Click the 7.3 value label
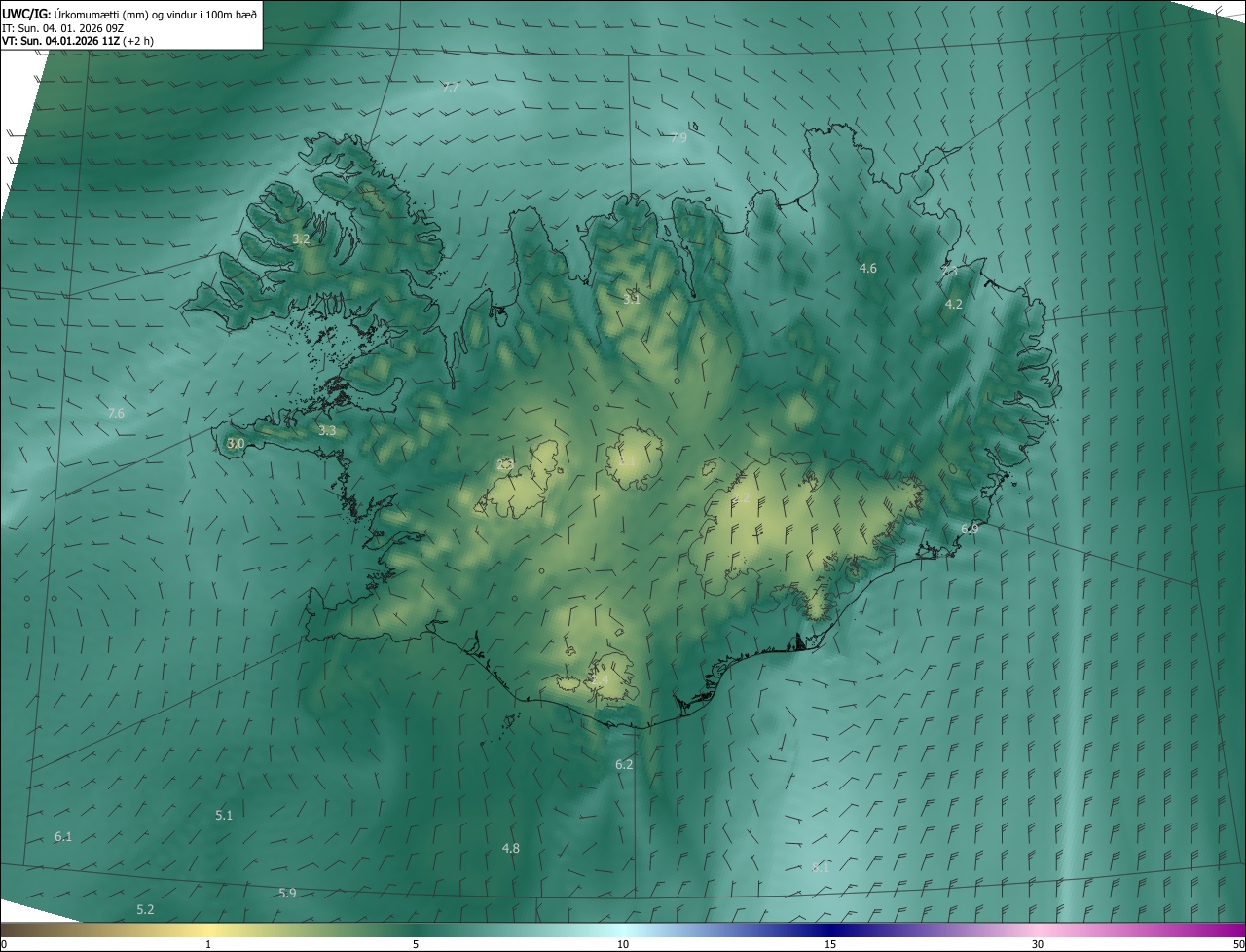The width and height of the screenshot is (1246, 952). coord(949,273)
